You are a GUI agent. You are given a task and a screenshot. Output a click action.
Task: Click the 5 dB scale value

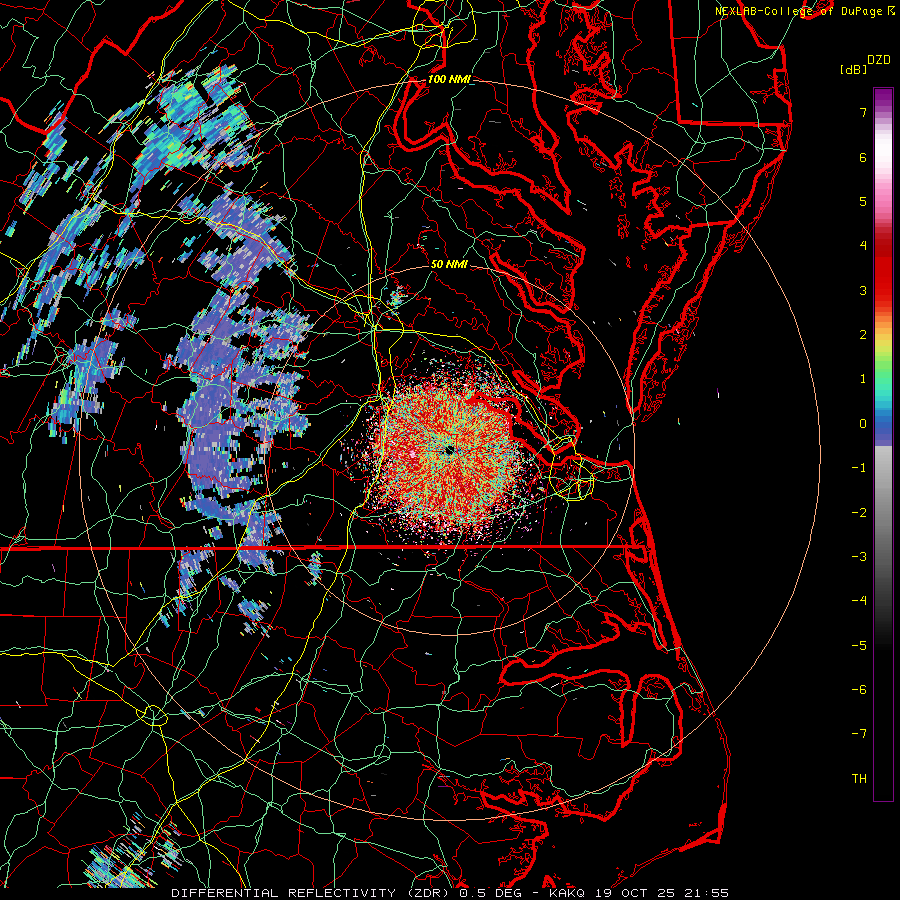[863, 201]
